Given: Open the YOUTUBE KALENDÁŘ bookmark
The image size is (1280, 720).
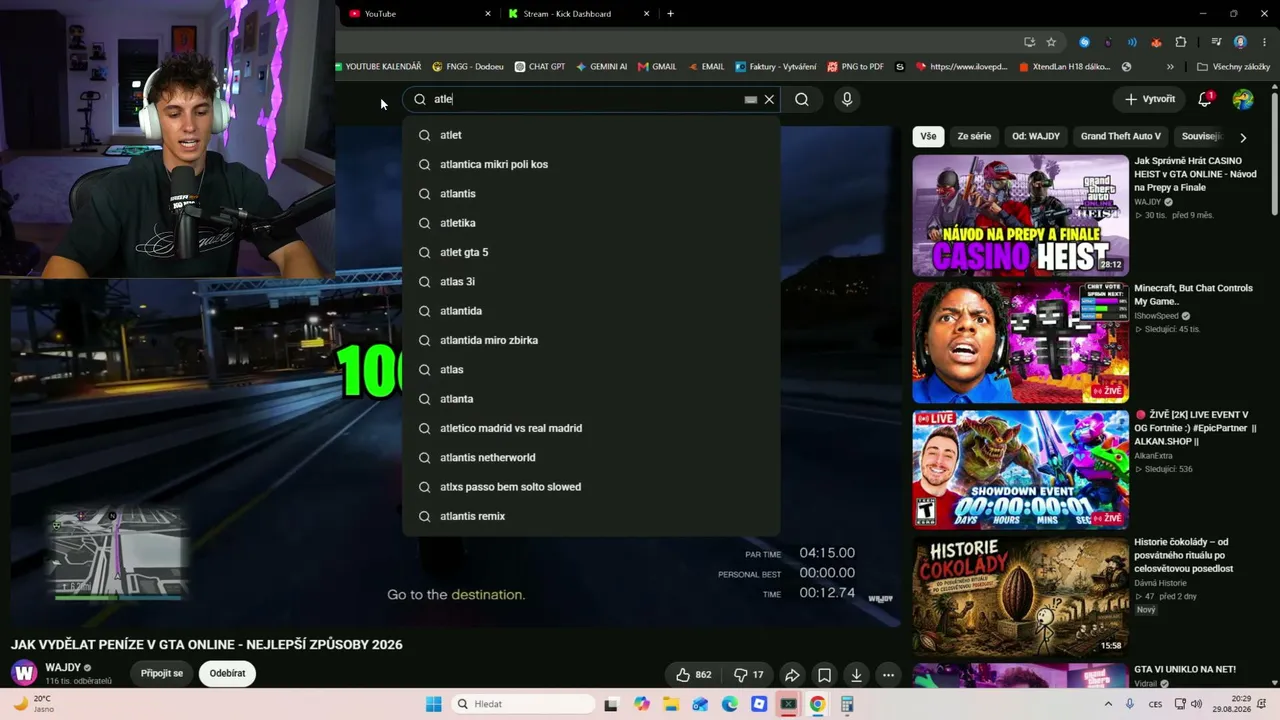Looking at the screenshot, I should pos(377,67).
